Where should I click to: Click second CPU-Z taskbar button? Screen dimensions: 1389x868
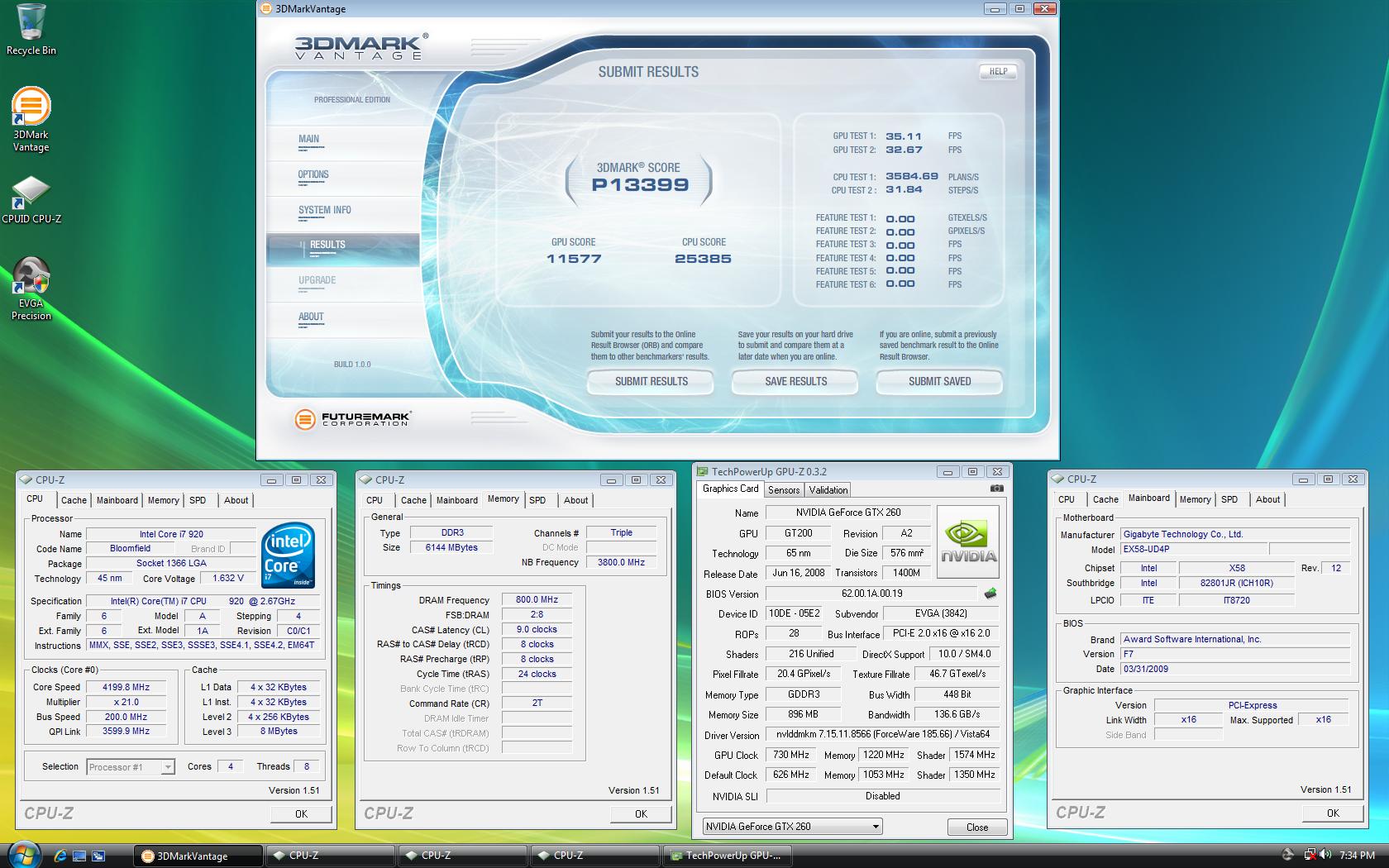463,856
